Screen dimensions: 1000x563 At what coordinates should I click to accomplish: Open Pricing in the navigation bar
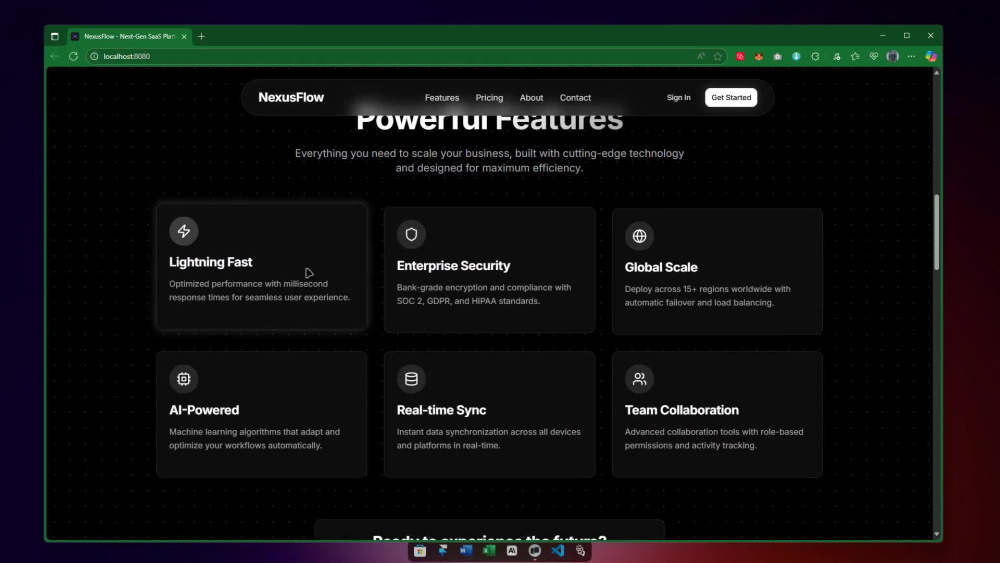click(489, 98)
